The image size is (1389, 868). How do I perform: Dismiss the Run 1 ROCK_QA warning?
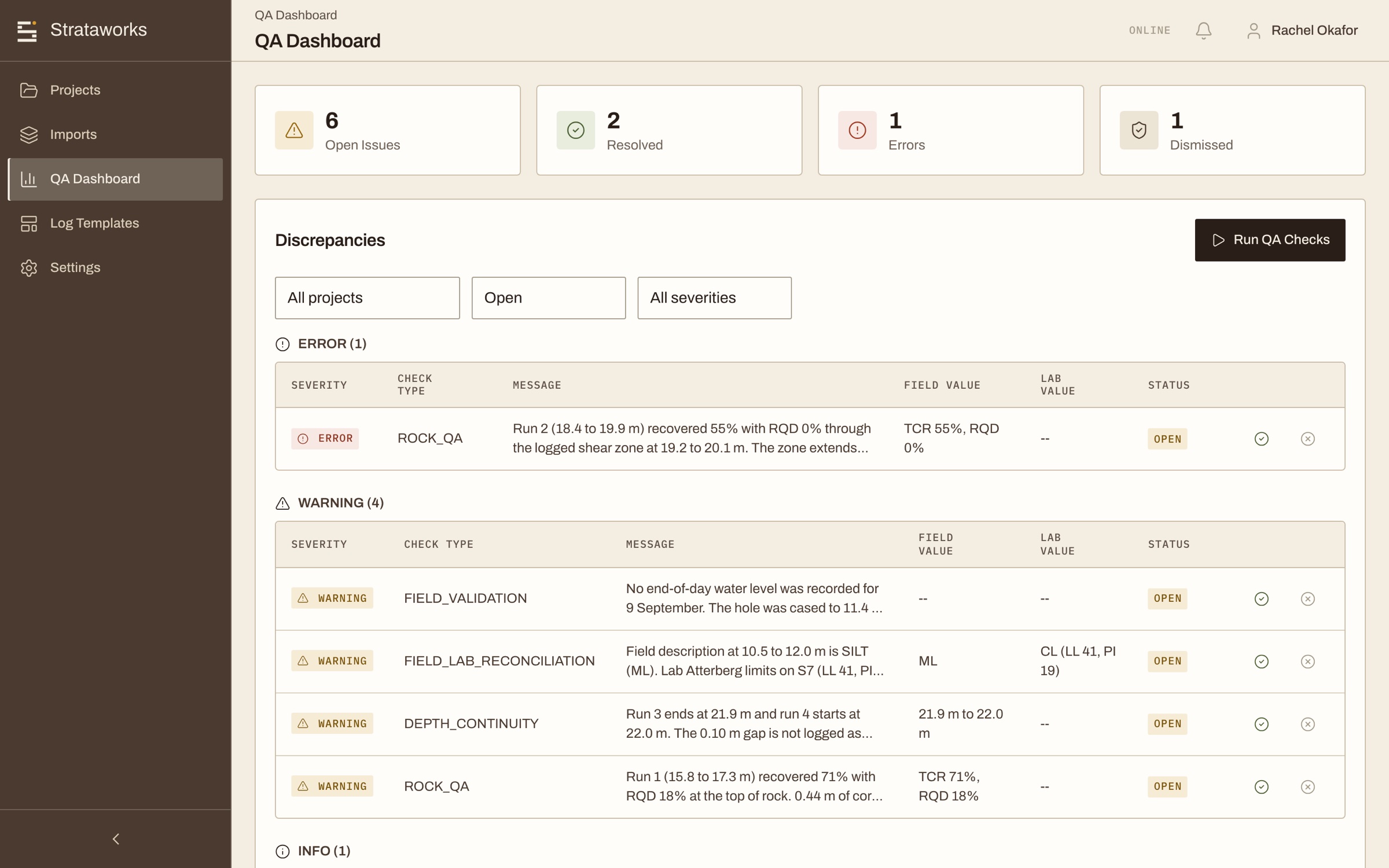coord(1308,786)
